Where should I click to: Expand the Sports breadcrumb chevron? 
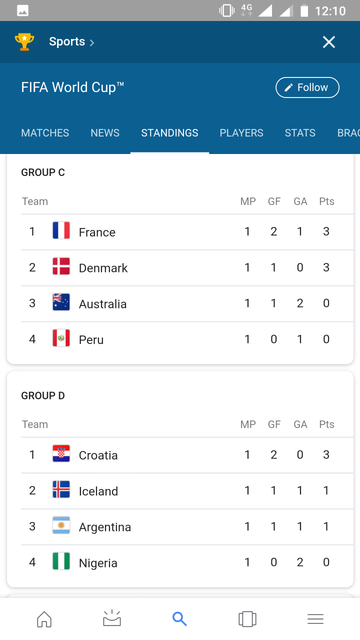[92, 42]
